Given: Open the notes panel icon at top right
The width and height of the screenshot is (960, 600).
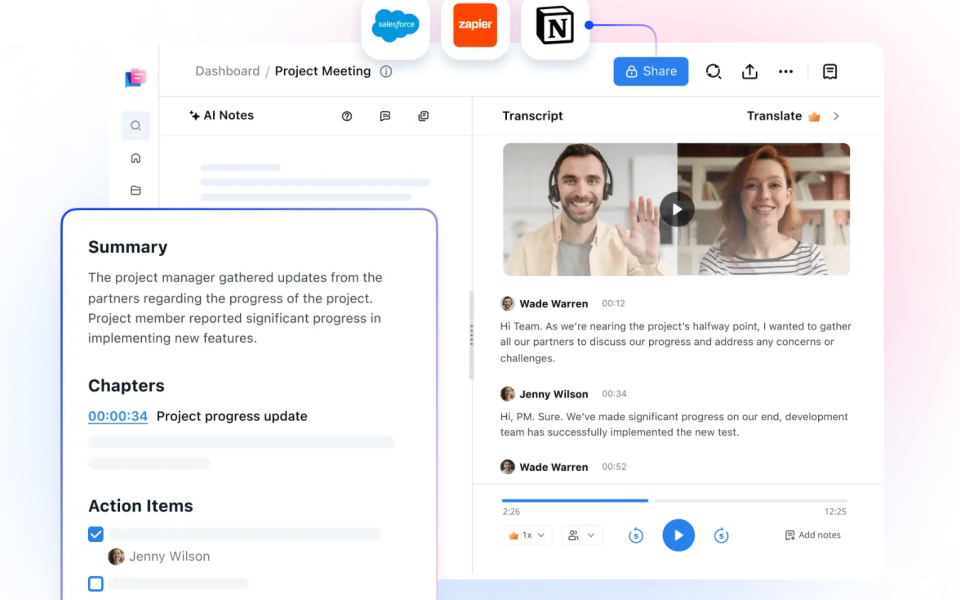Looking at the screenshot, I should [x=830, y=72].
